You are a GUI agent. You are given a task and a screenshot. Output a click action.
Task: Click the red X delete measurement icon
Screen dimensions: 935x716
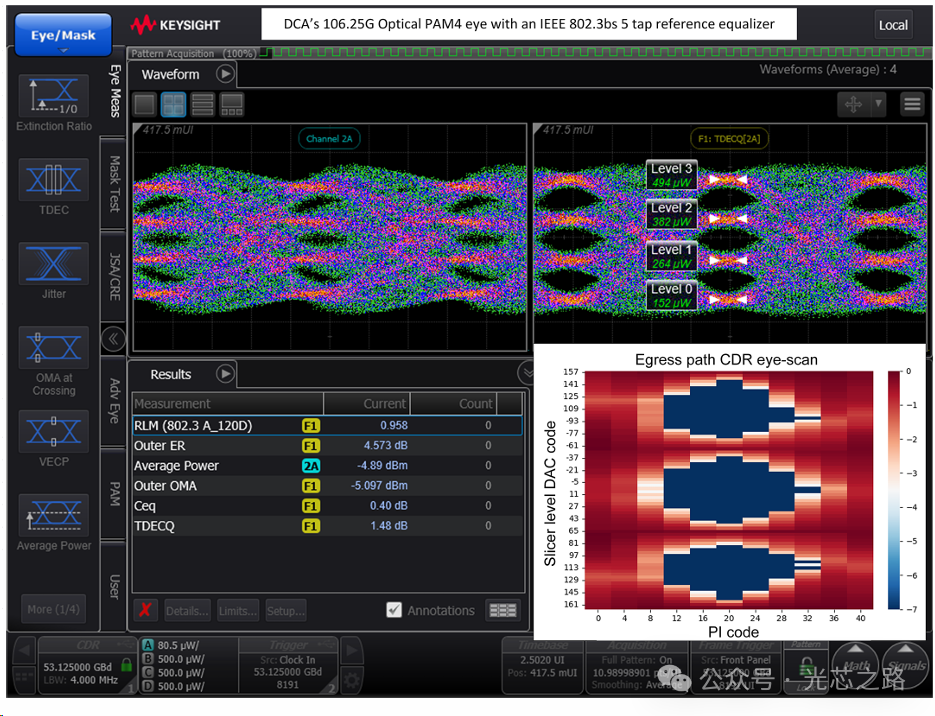145,610
